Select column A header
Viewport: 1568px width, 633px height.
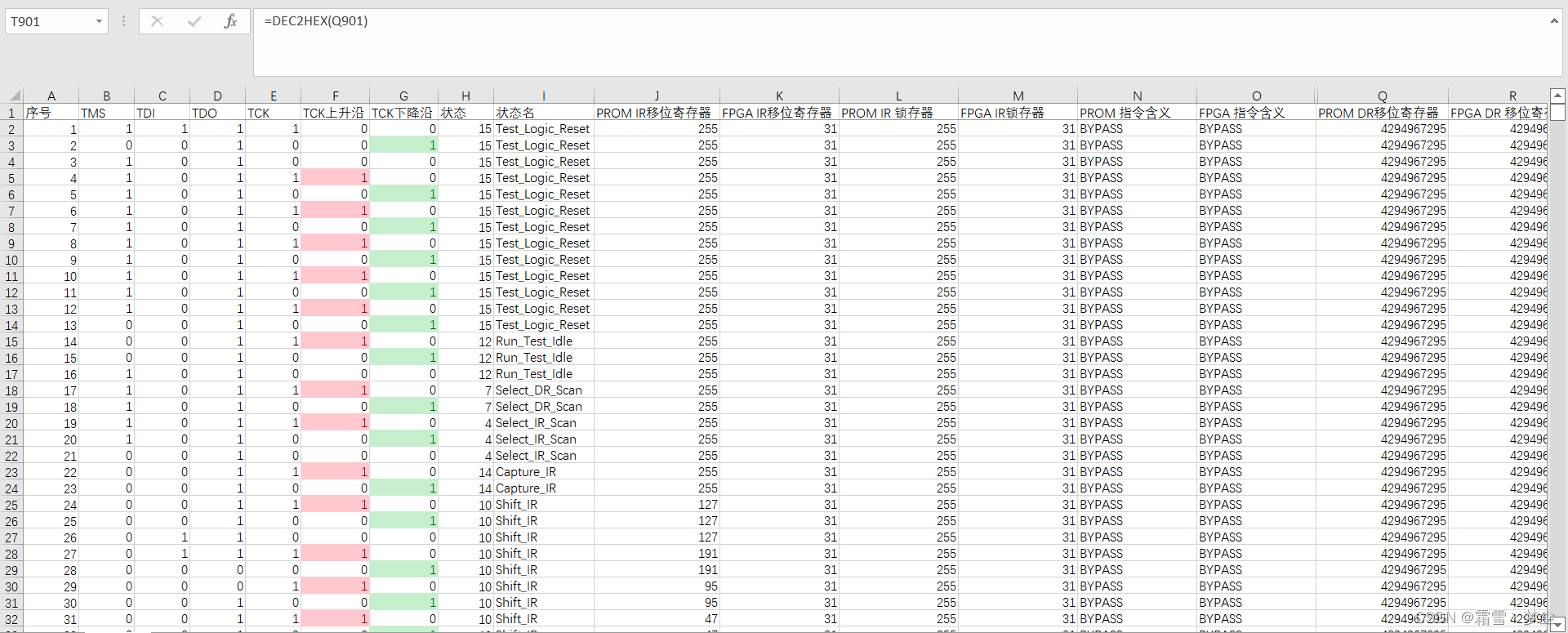(51, 96)
